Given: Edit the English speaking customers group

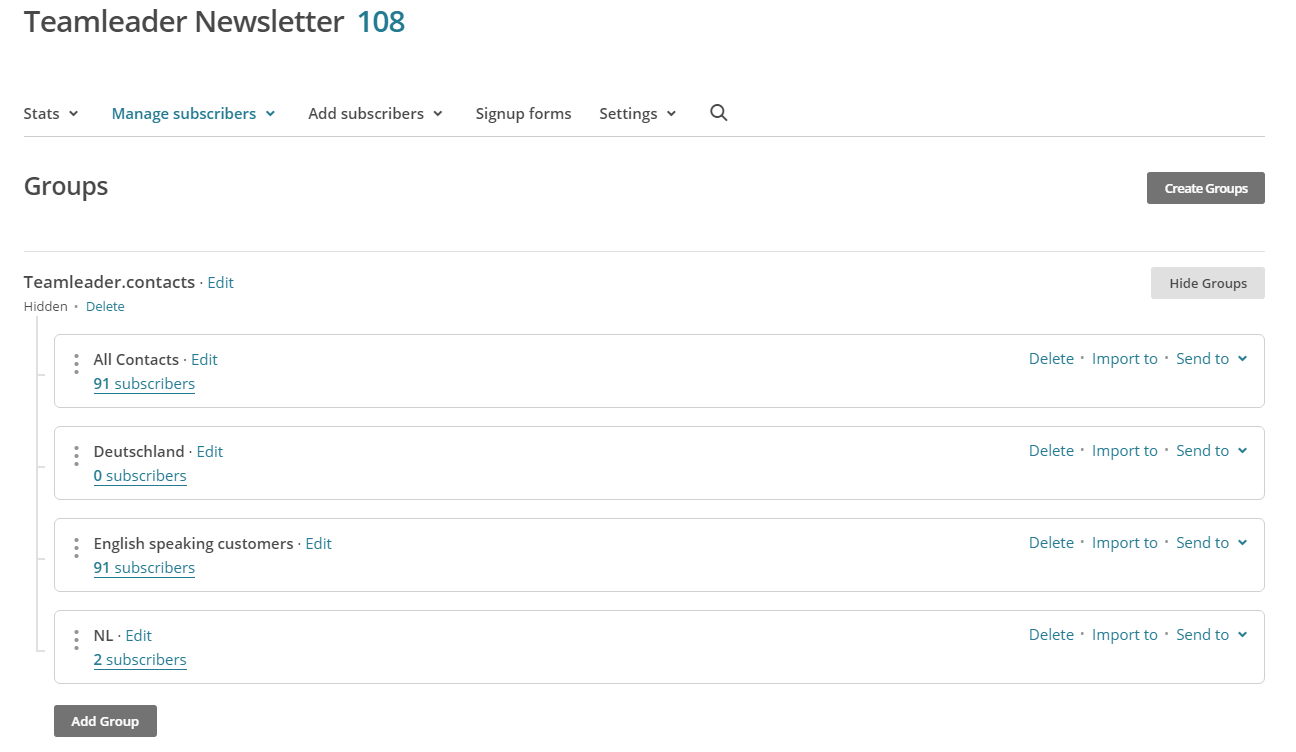Looking at the screenshot, I should click(x=318, y=544).
